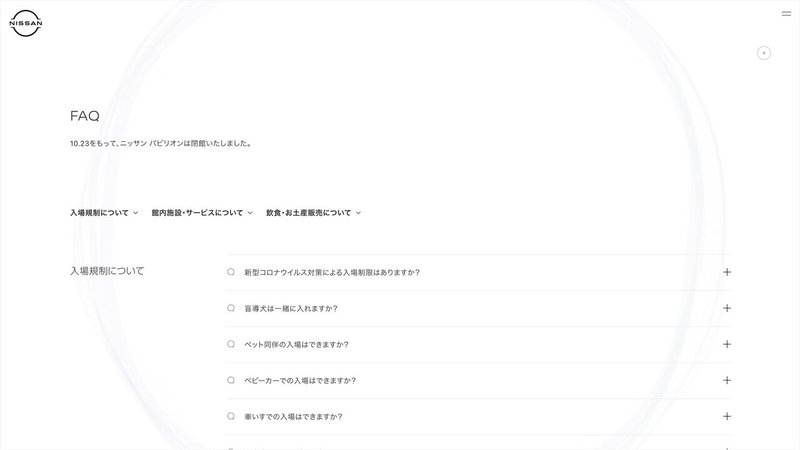Open the 飲食・お土産販売について anchor dropdown

click(x=313, y=213)
